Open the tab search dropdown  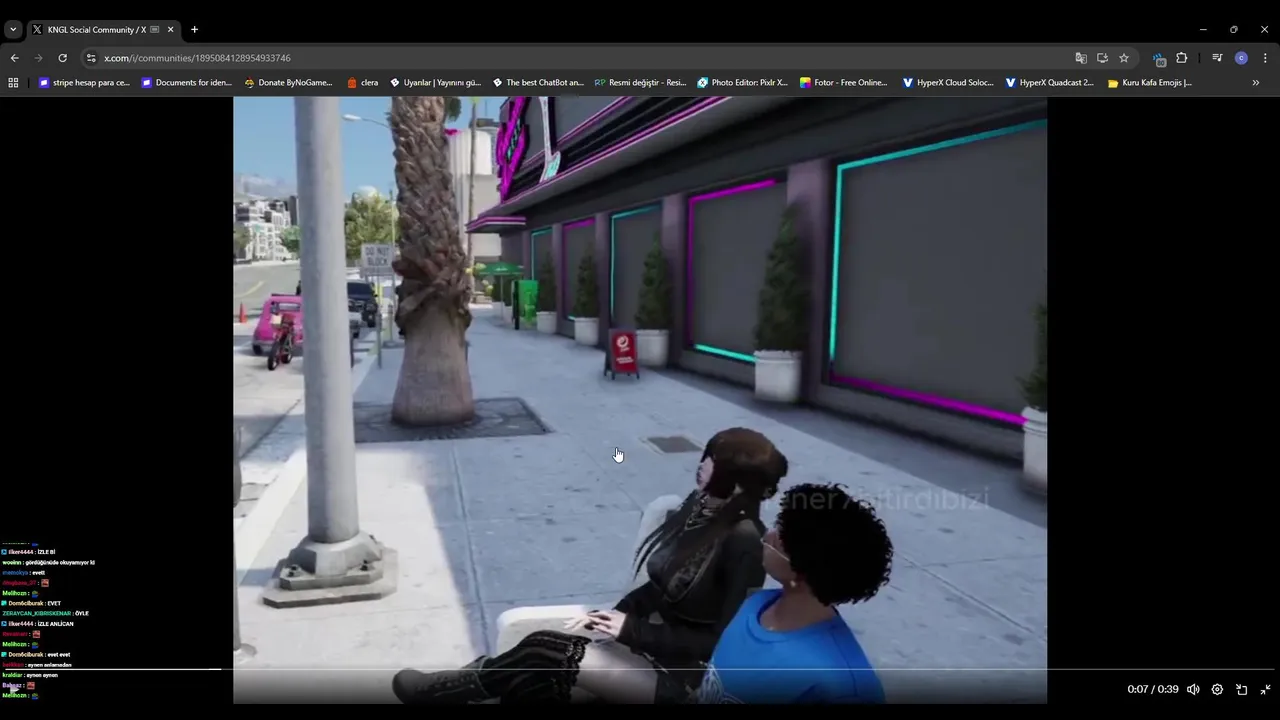13,30
